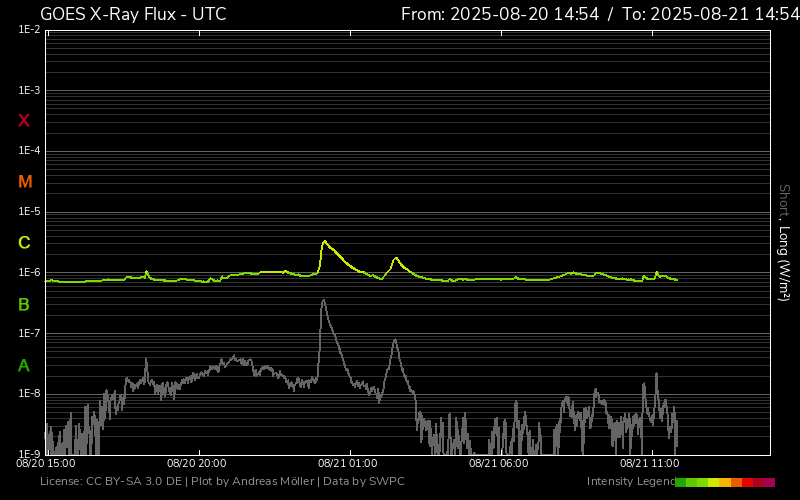The image size is (800, 500).
Task: Select the yellow C flare class label
Action: [x=24, y=243]
